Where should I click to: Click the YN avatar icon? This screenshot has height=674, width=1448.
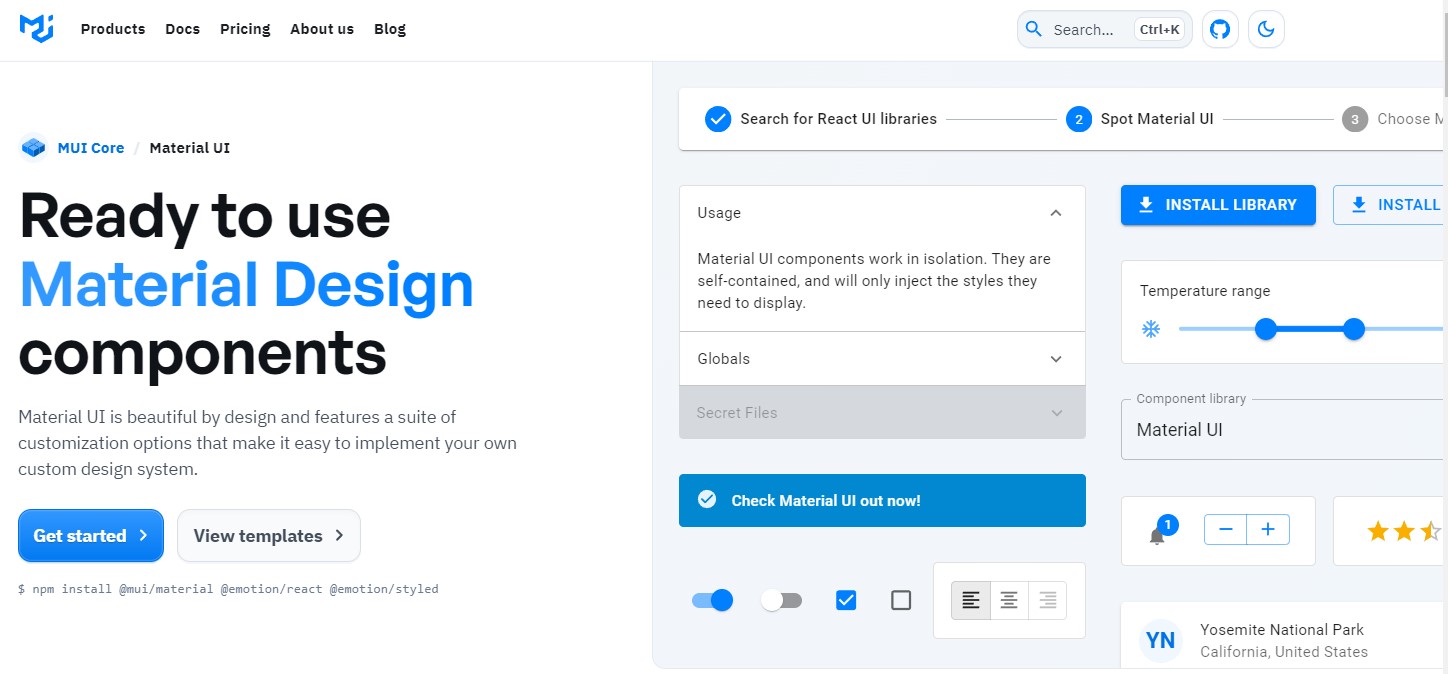(x=1161, y=640)
